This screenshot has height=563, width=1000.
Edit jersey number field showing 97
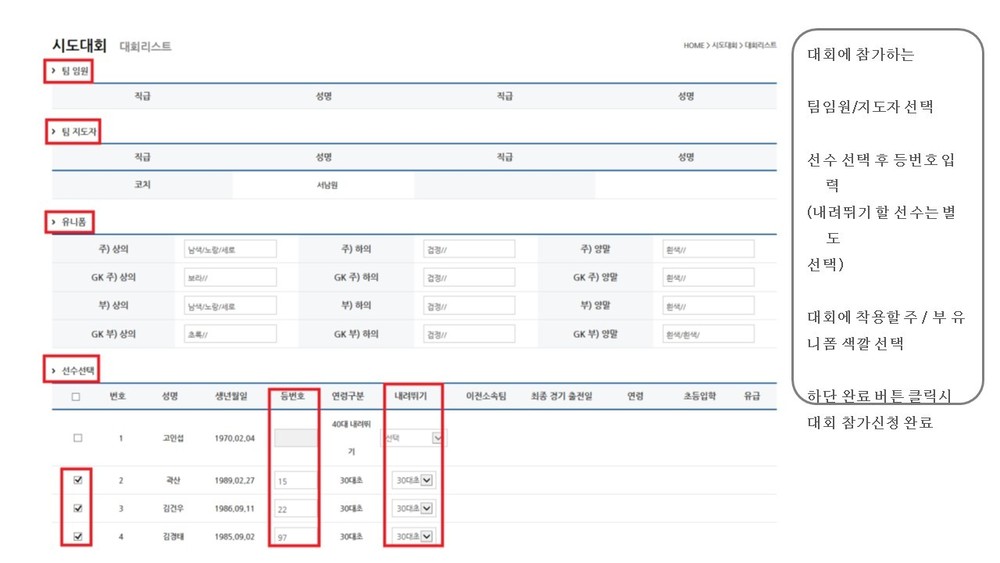click(x=295, y=537)
